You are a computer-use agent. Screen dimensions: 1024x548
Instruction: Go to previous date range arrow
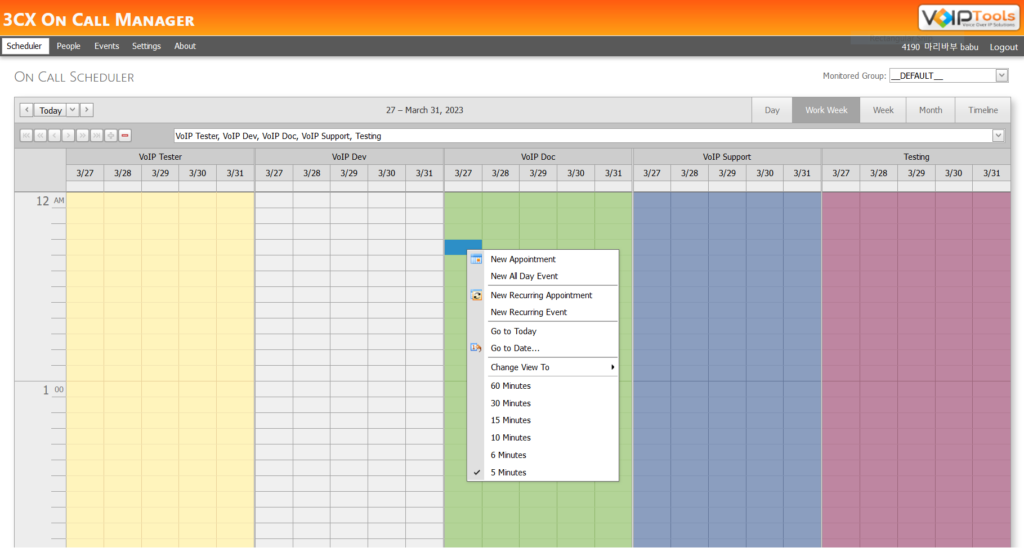[x=26, y=110]
